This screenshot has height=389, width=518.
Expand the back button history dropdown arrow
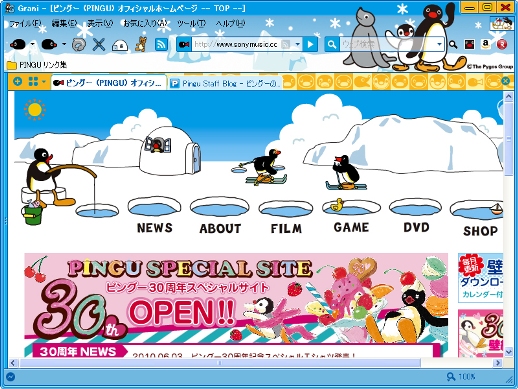[32, 44]
